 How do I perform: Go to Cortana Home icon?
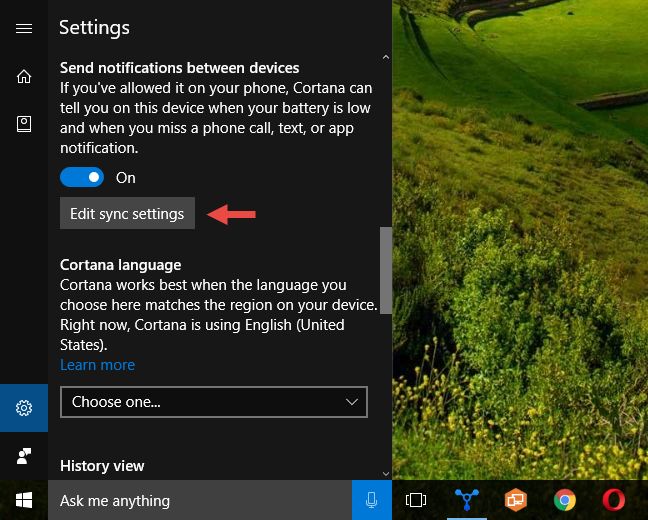24,76
